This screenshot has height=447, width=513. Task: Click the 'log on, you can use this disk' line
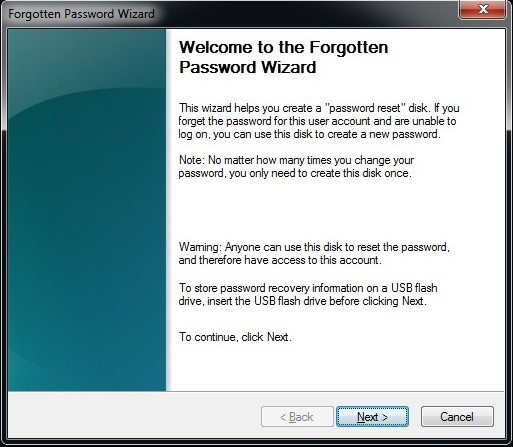(x=309, y=134)
